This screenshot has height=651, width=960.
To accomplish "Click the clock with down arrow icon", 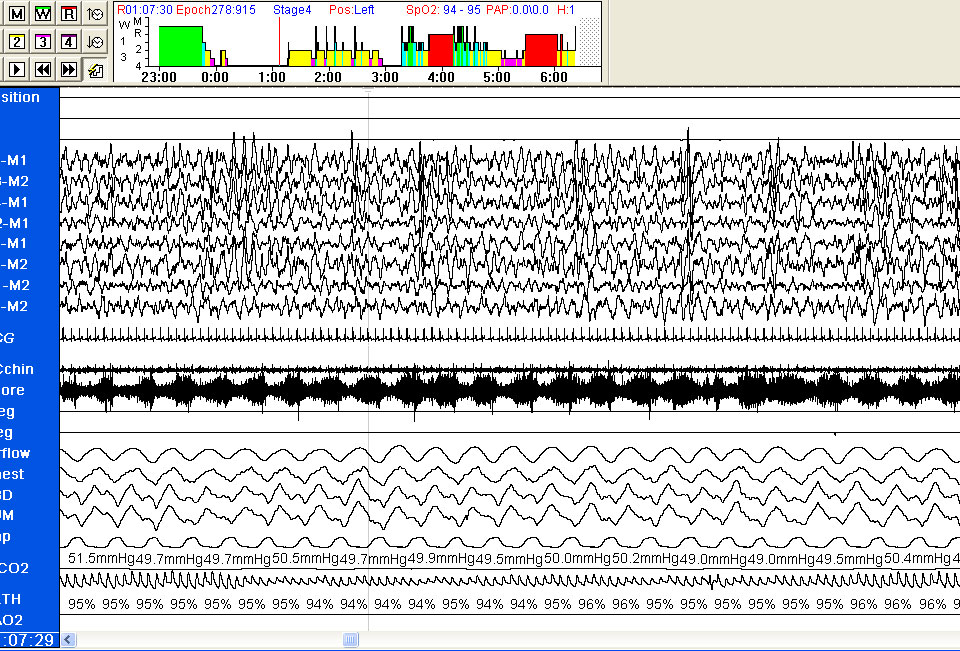I will click(95, 42).
